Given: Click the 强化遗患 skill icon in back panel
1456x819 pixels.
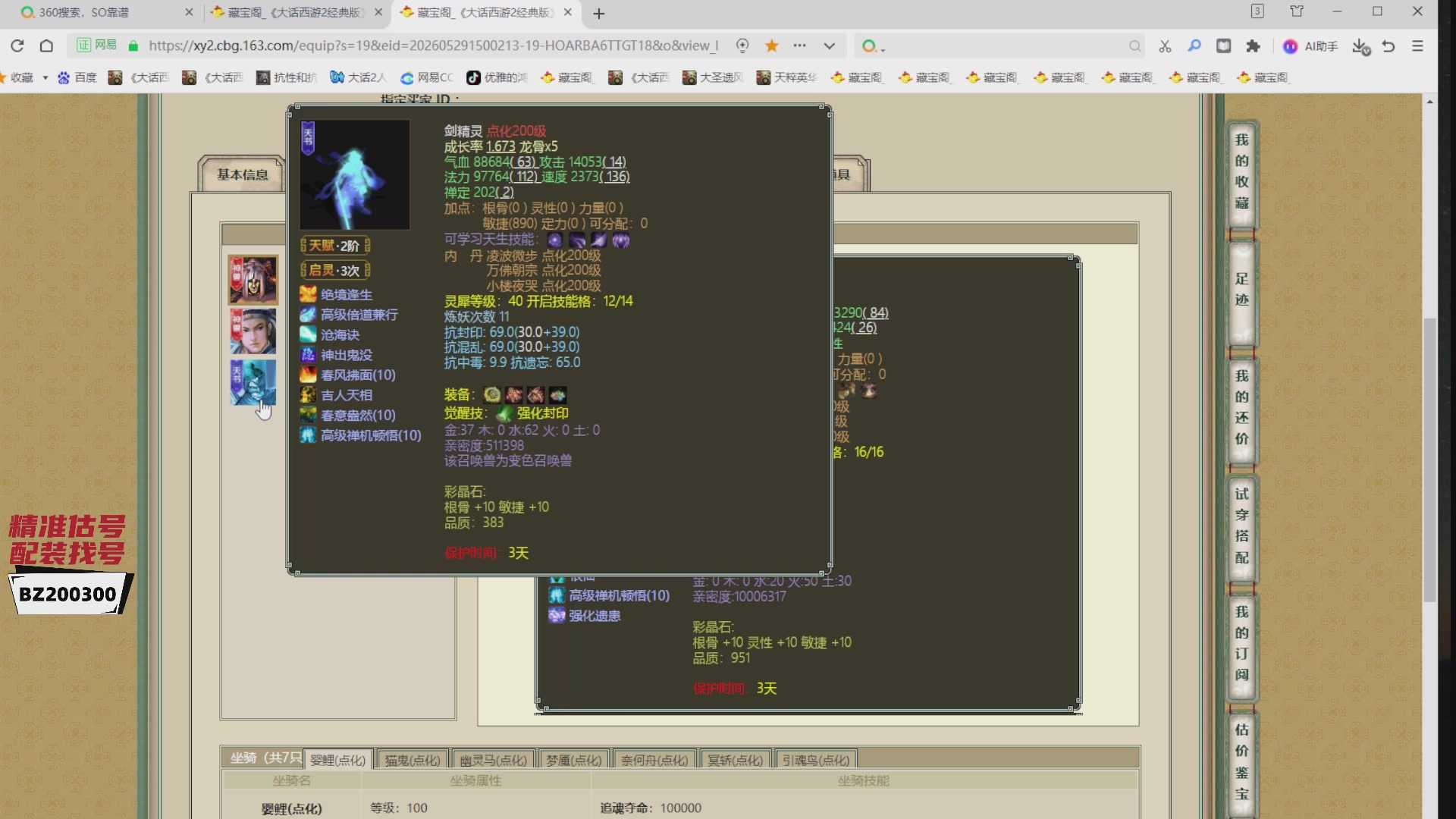Looking at the screenshot, I should [557, 616].
